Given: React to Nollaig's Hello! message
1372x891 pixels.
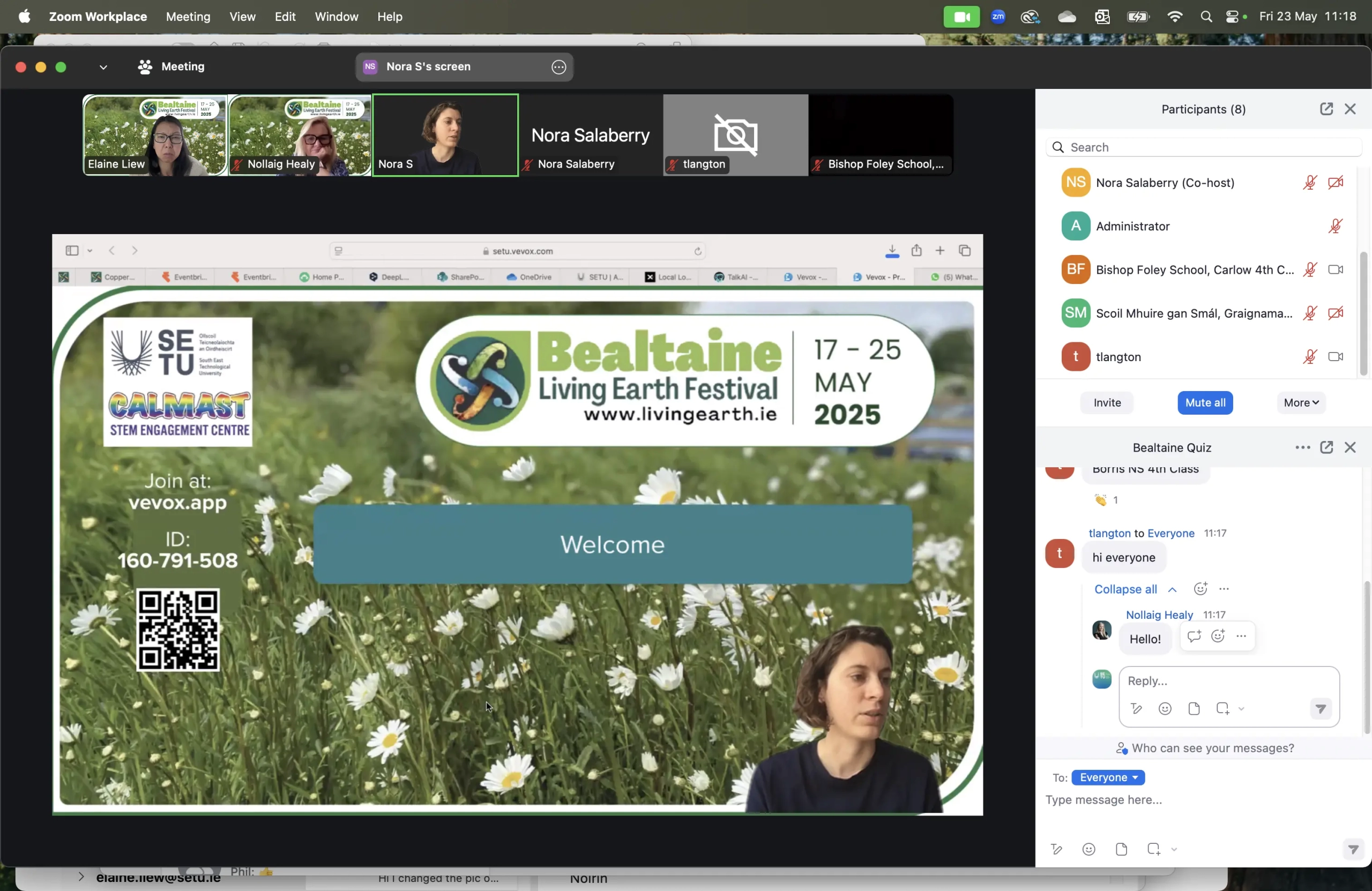Looking at the screenshot, I should [x=1218, y=637].
